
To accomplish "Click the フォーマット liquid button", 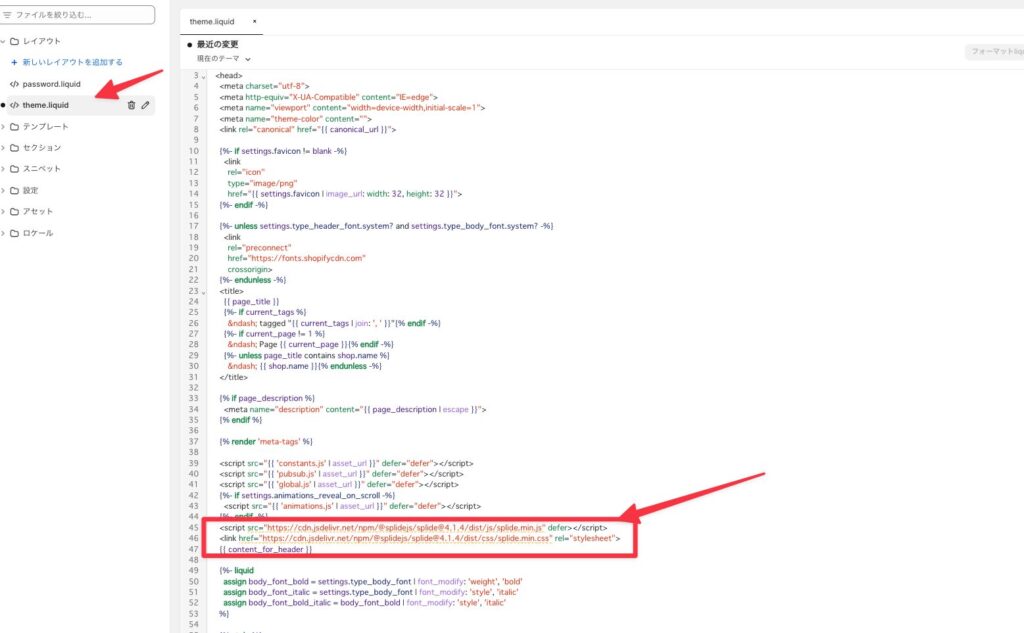I will pos(995,52).
